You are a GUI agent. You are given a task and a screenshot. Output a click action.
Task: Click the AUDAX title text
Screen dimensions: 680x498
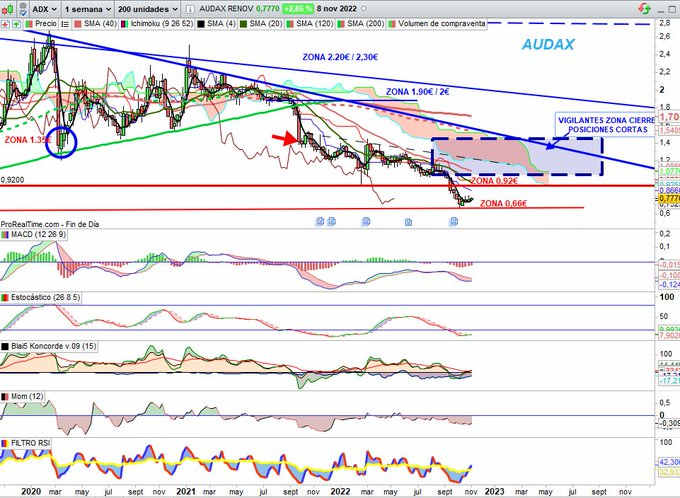point(548,44)
